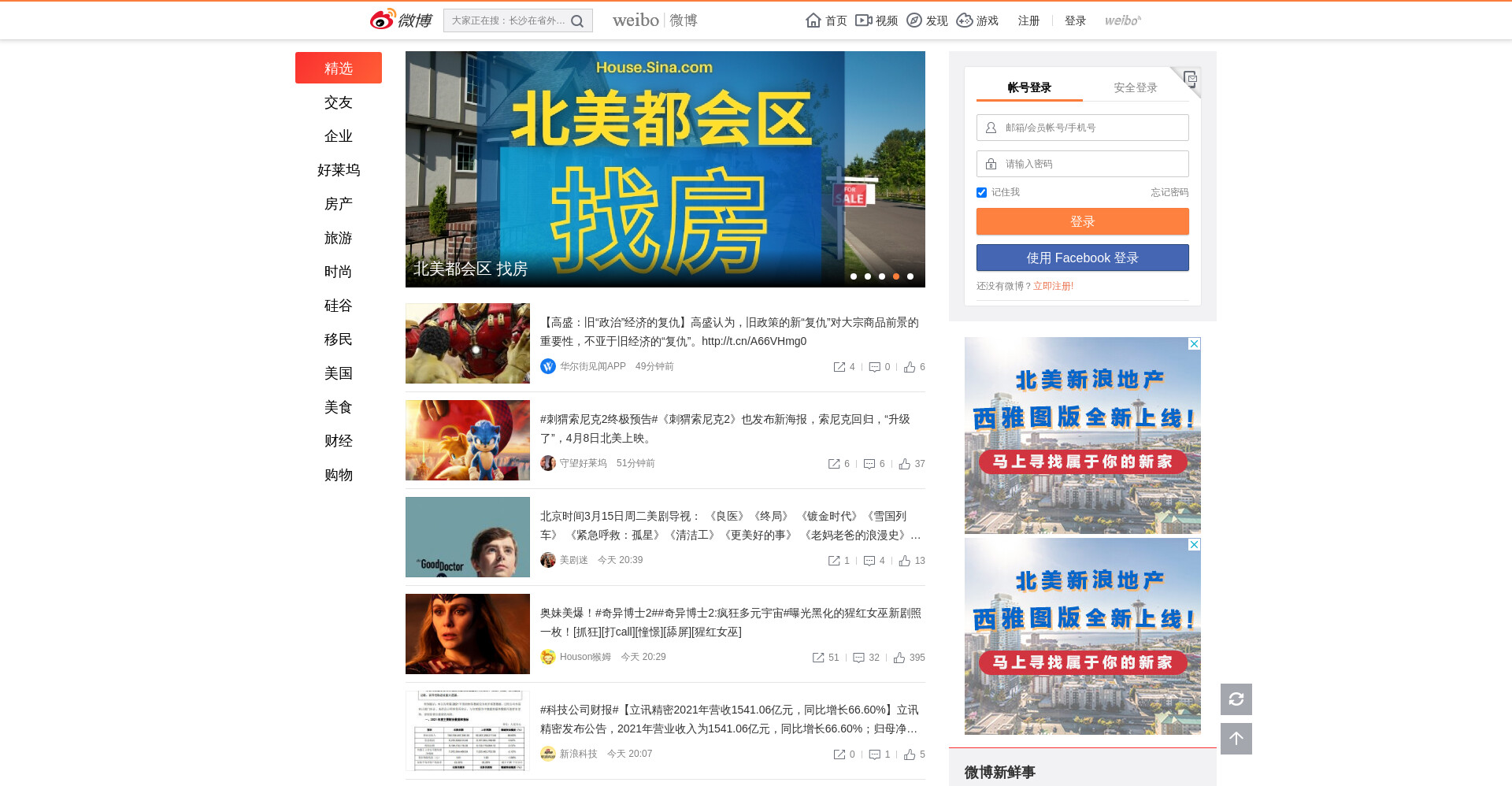Open the financial table thumbnail
Viewport: 1512px width, 786px height.
pyautogui.click(x=468, y=731)
